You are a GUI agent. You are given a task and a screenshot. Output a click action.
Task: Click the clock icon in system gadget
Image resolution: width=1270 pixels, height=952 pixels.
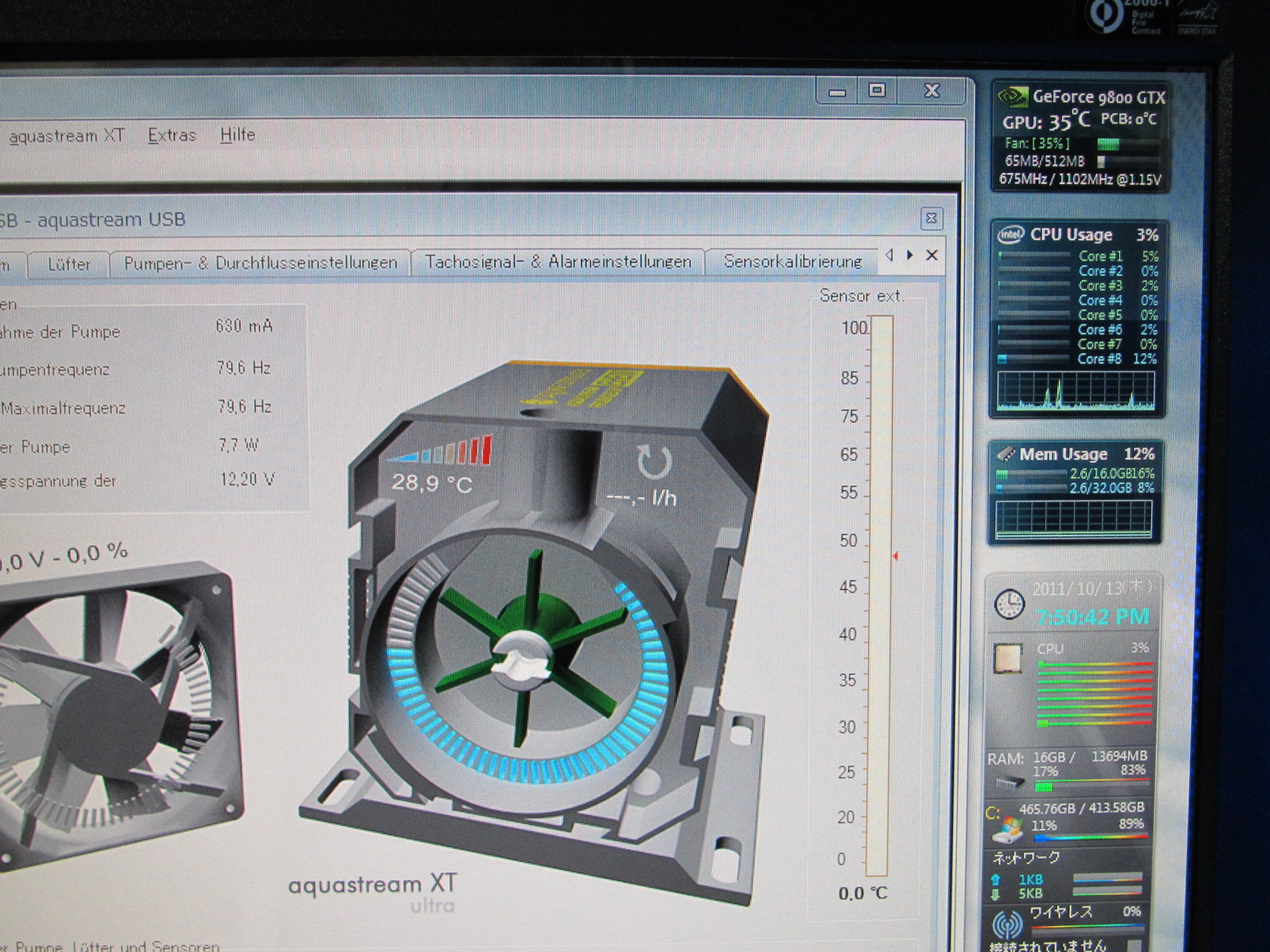pyautogui.click(x=1009, y=605)
